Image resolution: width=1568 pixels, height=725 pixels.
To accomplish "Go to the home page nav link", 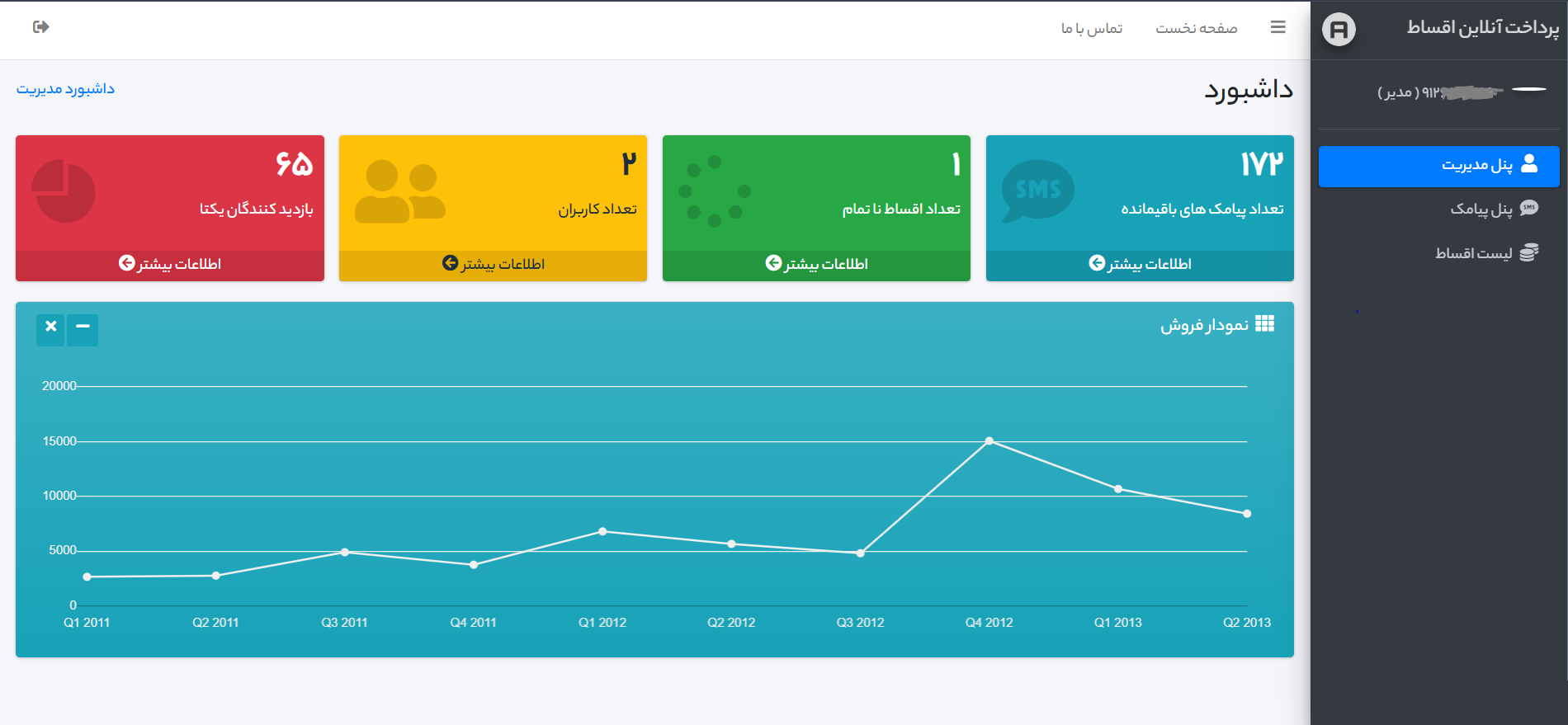I will pyautogui.click(x=1196, y=29).
